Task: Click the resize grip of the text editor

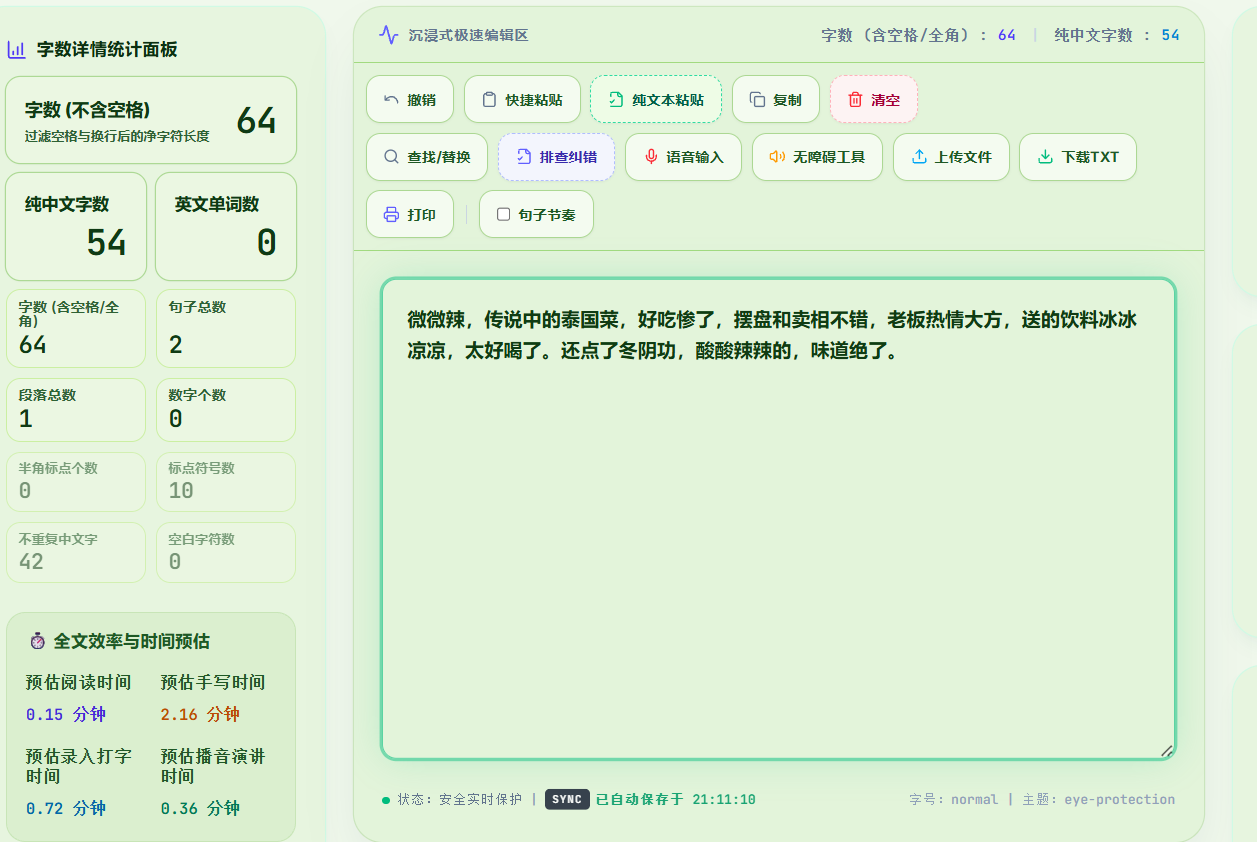Action: coord(1166,750)
